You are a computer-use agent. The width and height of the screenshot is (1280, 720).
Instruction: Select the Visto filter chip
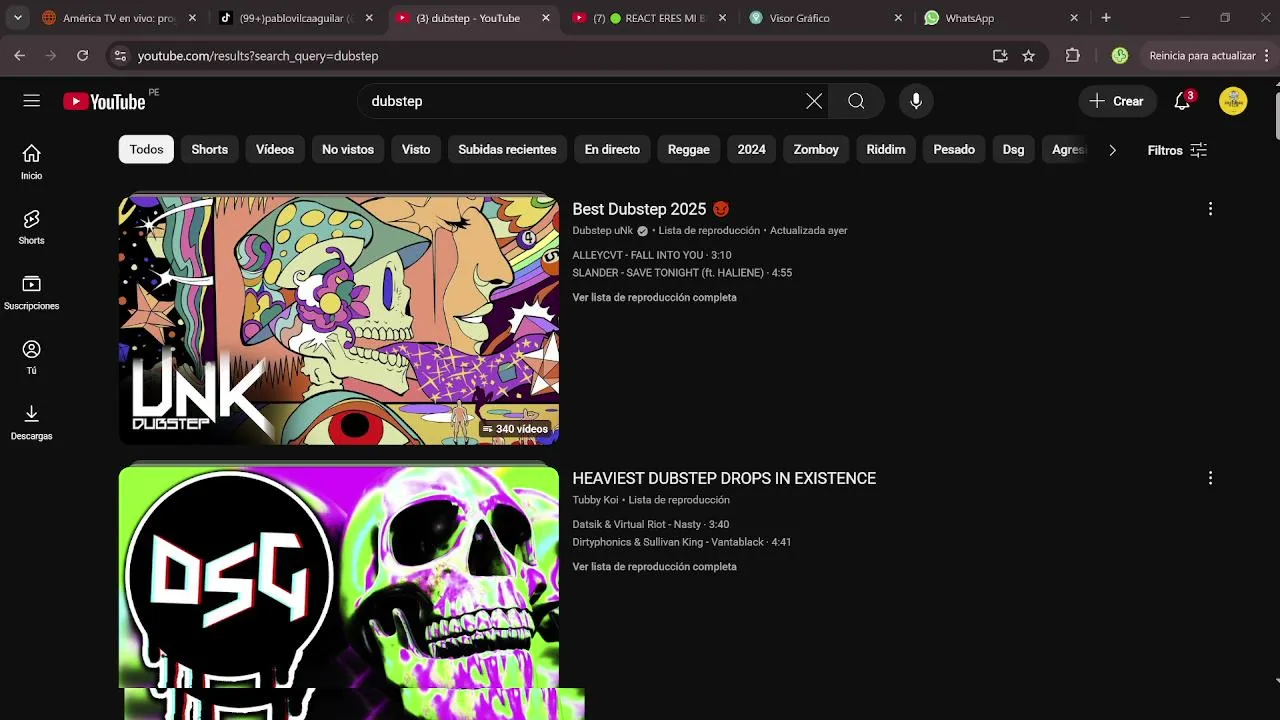[416, 149]
